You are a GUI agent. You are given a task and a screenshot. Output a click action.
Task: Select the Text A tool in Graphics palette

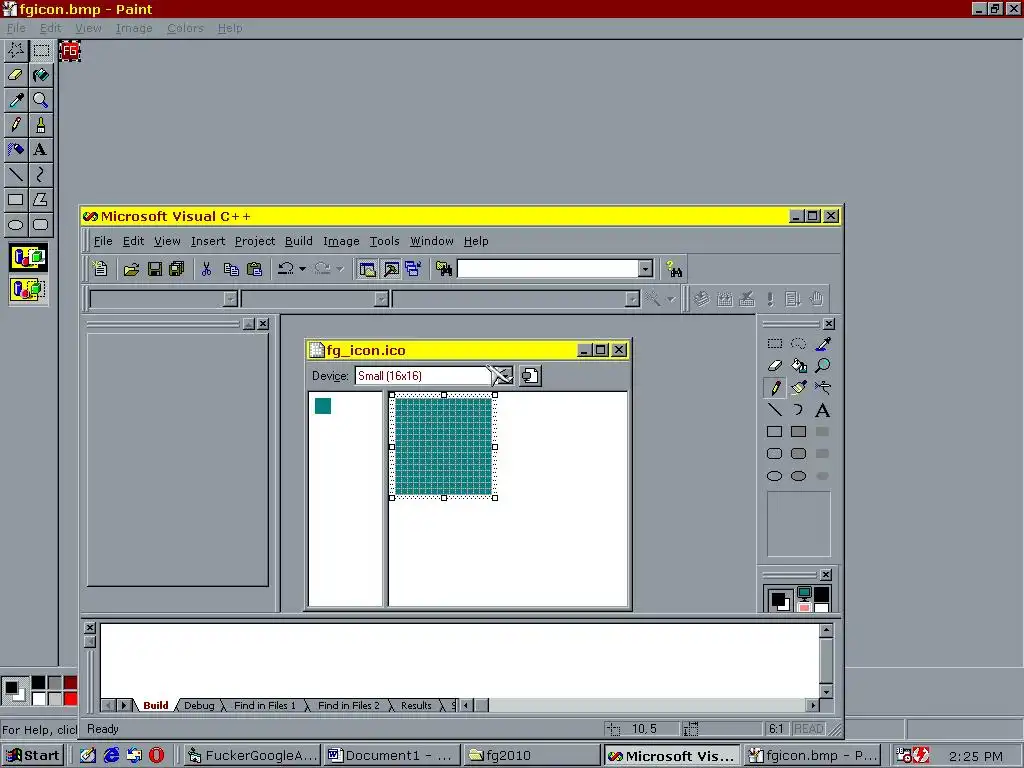tap(823, 410)
